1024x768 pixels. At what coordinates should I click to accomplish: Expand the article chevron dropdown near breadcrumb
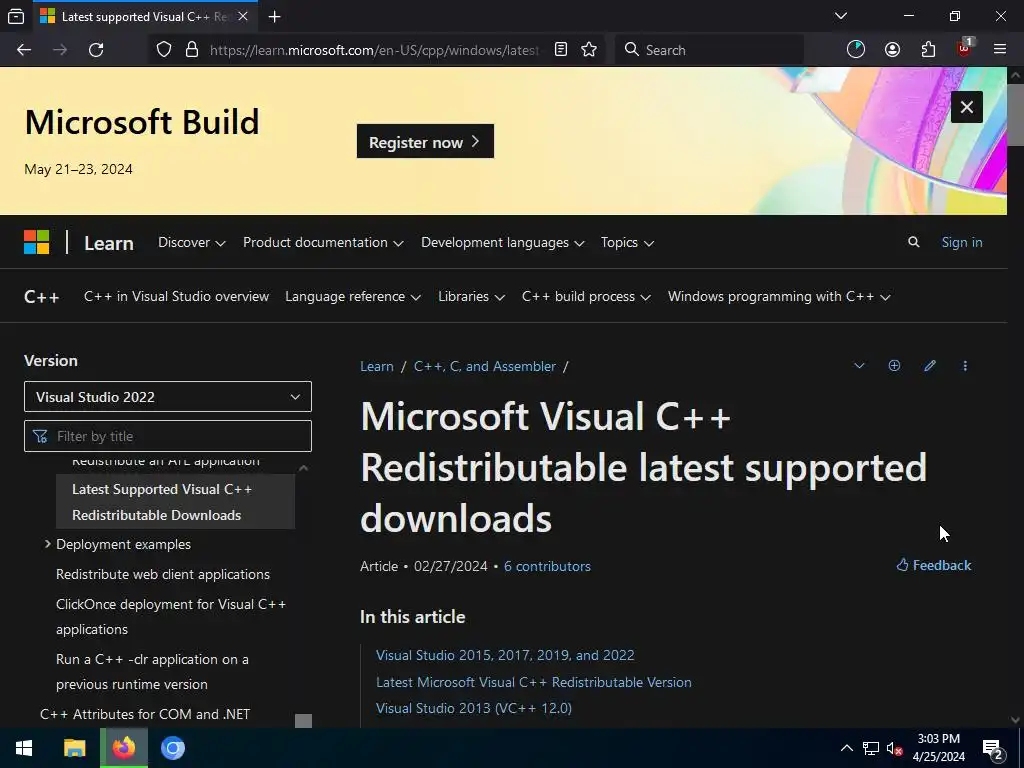859,366
